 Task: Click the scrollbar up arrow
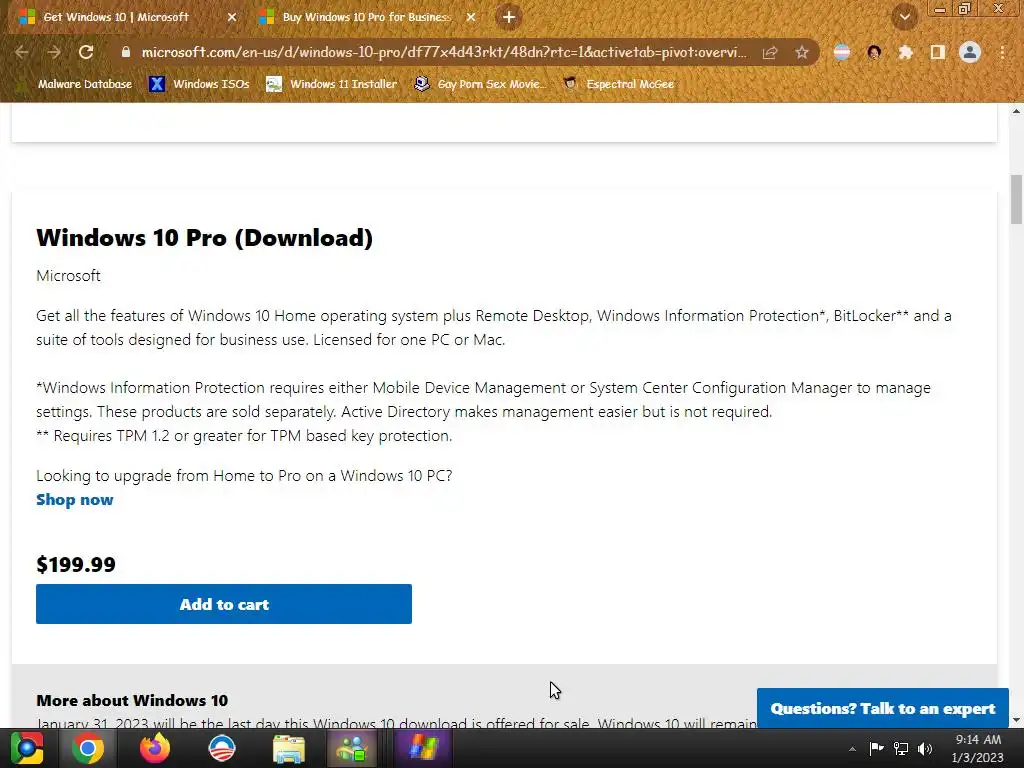click(1016, 111)
